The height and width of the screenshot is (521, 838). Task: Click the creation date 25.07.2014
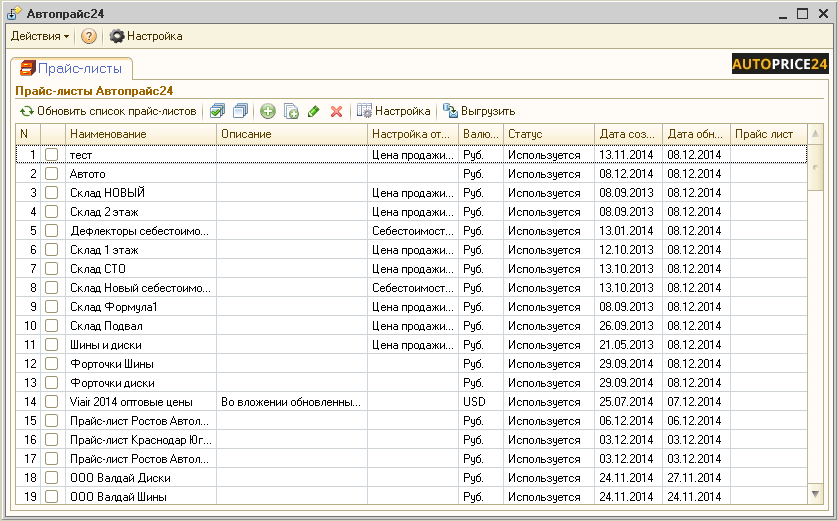point(626,402)
